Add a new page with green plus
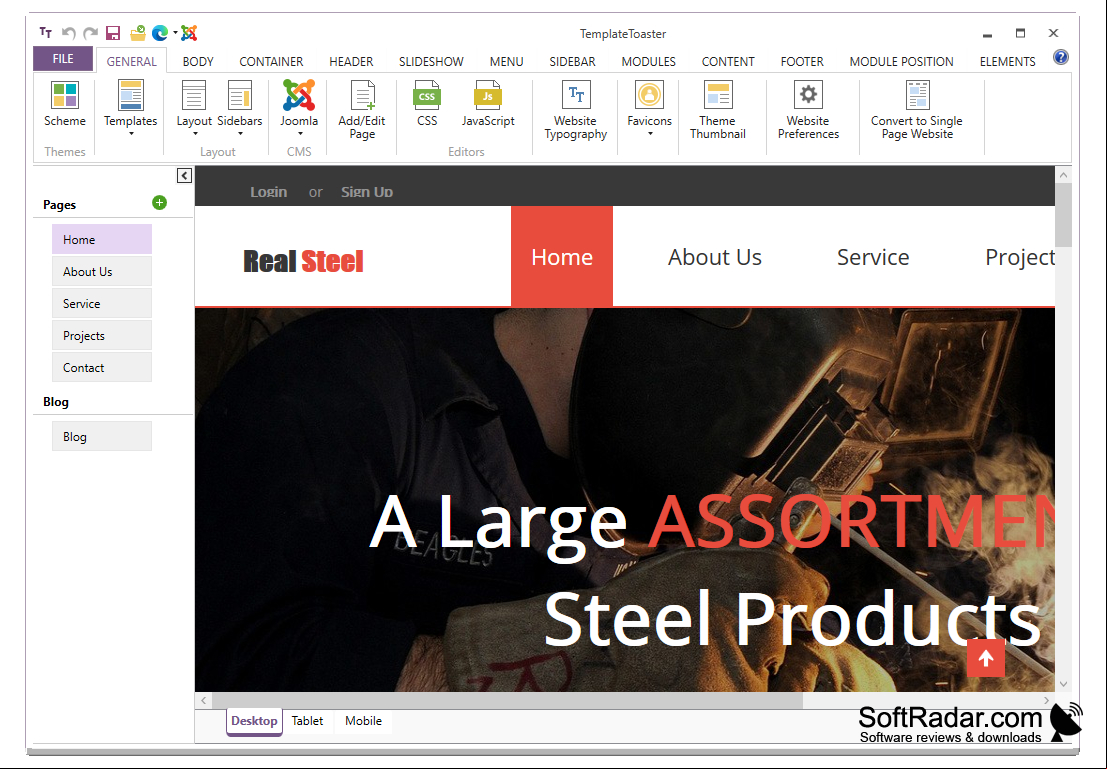1107x769 pixels. click(x=160, y=203)
